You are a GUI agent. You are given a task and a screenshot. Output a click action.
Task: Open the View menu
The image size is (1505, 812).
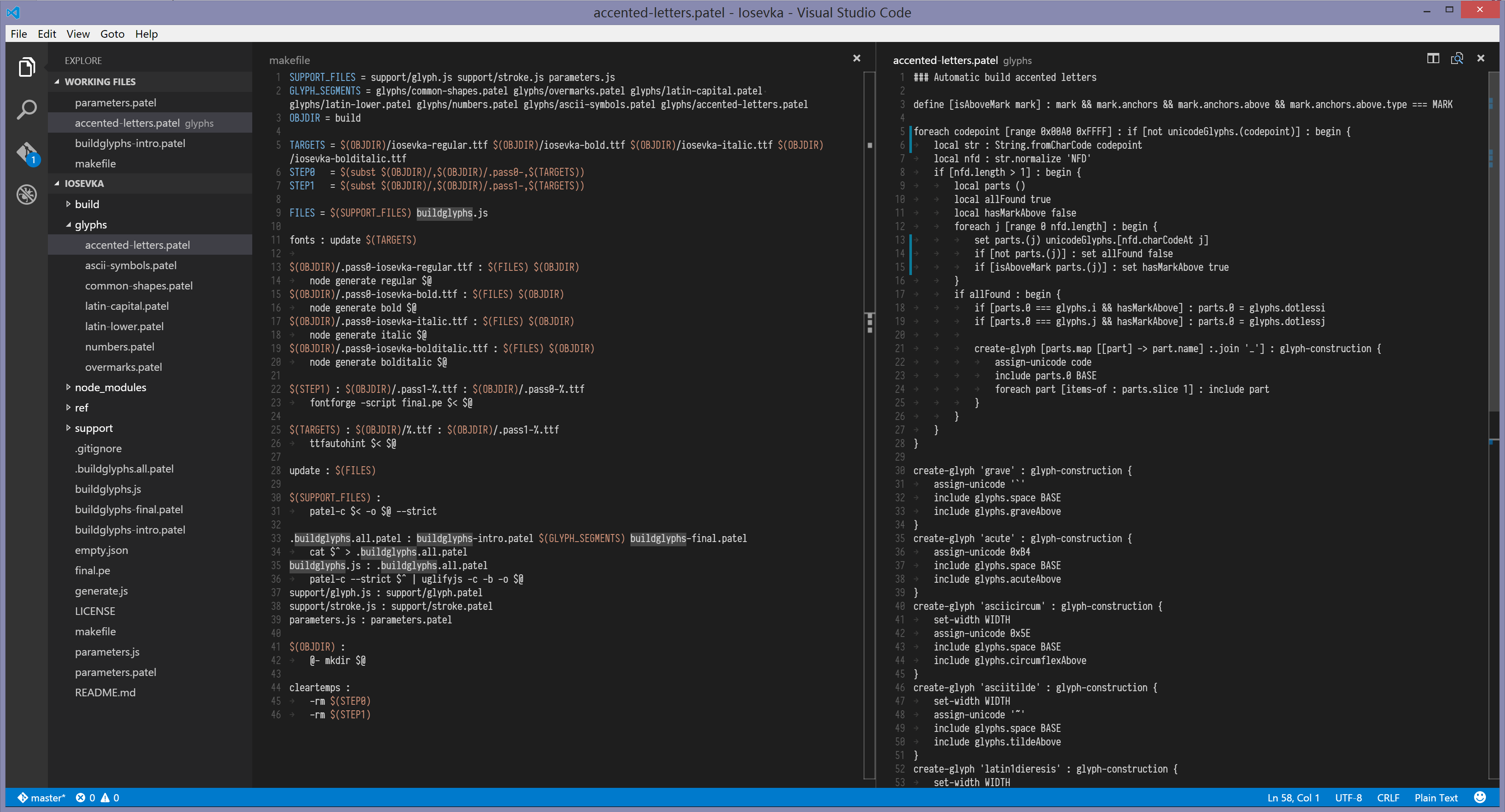pyautogui.click(x=78, y=34)
